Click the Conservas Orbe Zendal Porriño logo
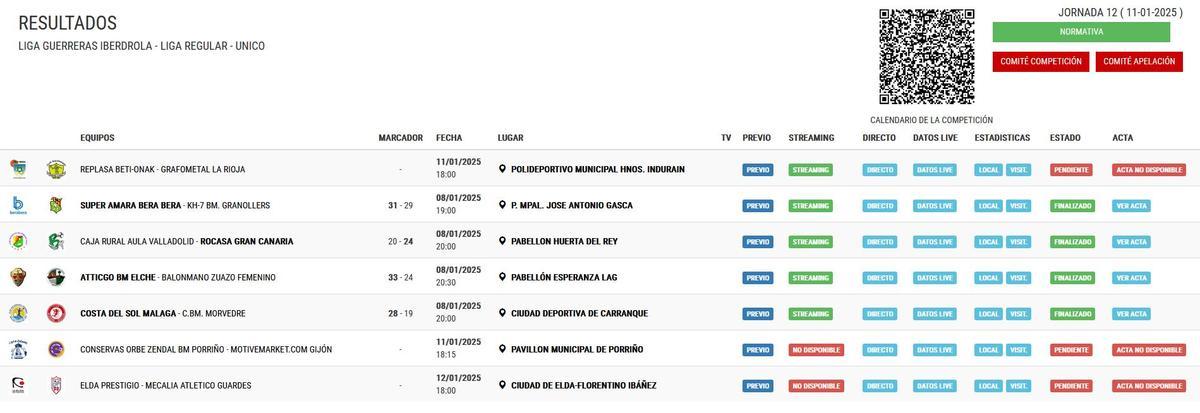The height and width of the screenshot is (413, 1200). 18,349
